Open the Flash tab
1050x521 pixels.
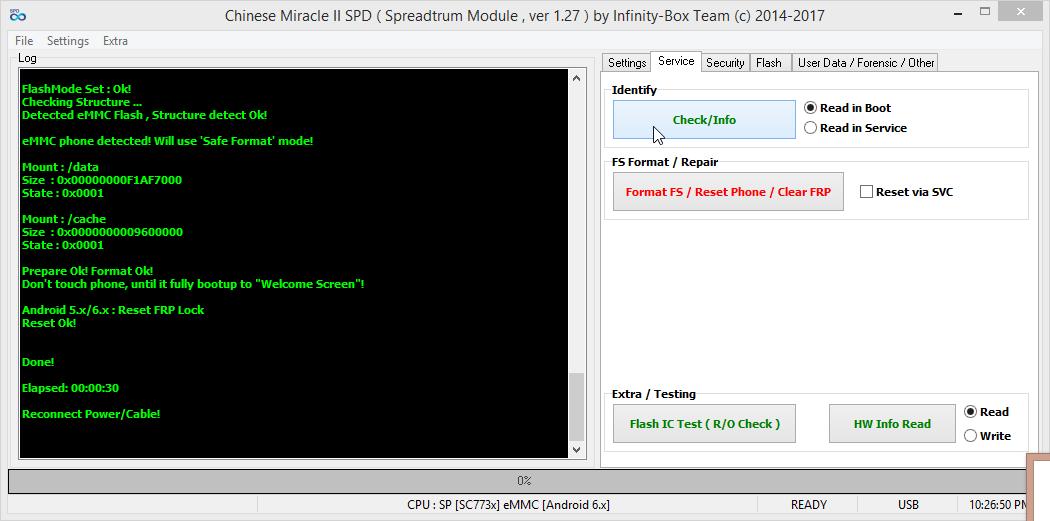point(769,62)
